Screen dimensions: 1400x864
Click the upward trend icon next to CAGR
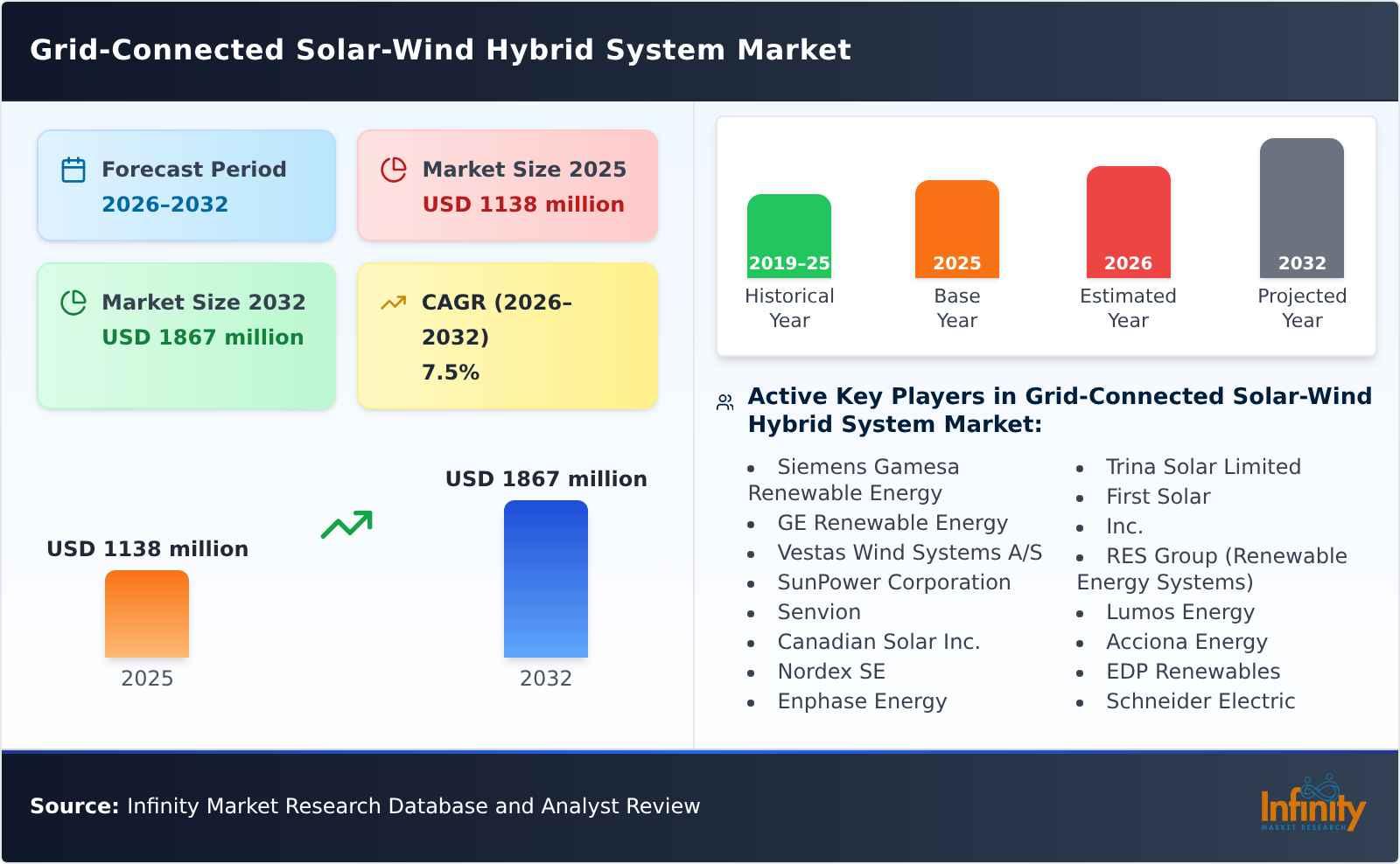(x=394, y=301)
